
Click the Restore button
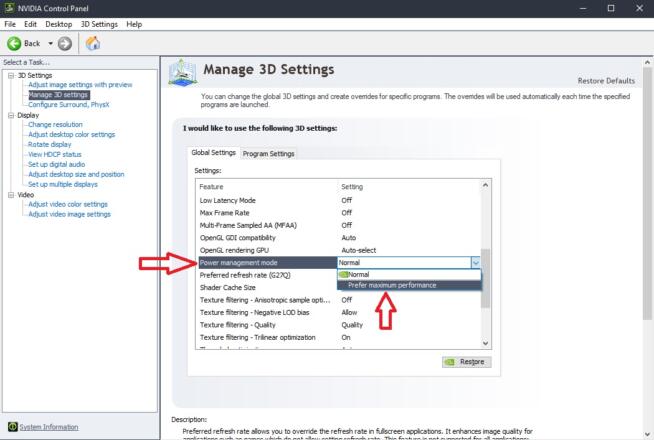coord(467,362)
